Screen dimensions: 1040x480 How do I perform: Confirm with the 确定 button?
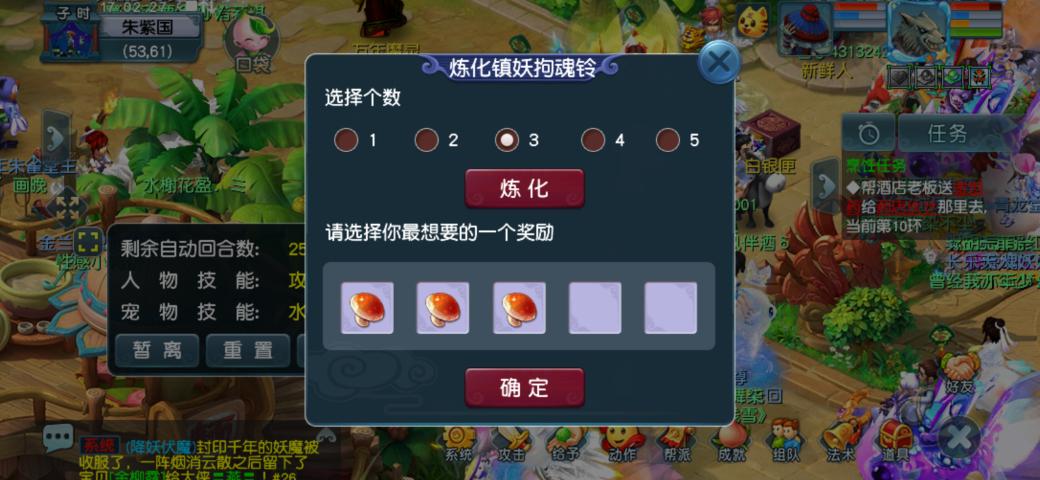(525, 387)
